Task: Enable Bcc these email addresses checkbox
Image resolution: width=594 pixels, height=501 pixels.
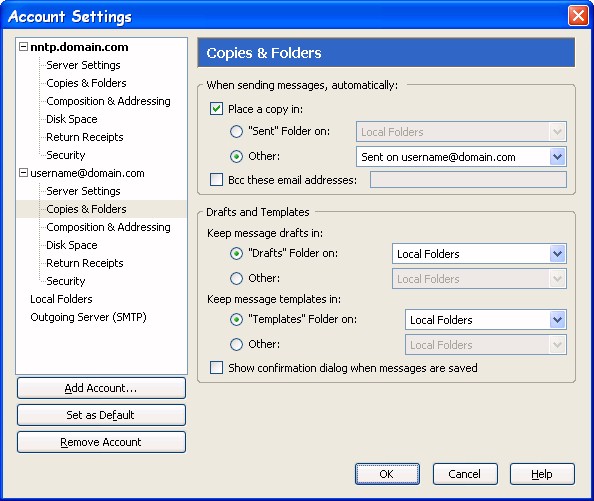Action: [x=216, y=179]
